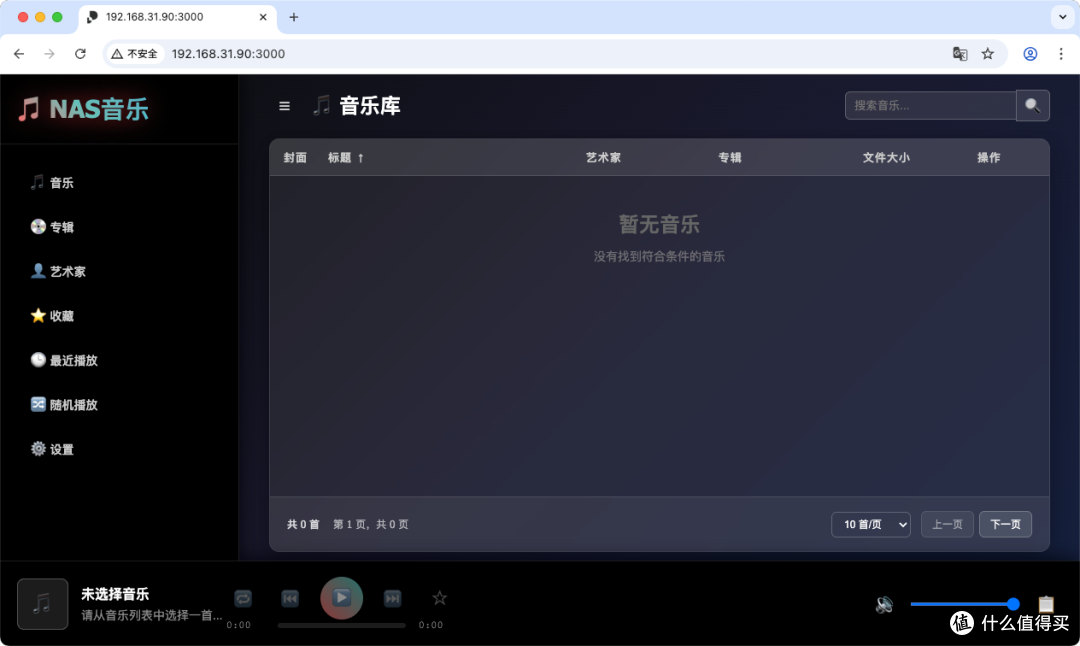Viewport: 1080px width, 646px height.
Task: Toggle the sidebar with the hamburger icon
Action: 284,106
